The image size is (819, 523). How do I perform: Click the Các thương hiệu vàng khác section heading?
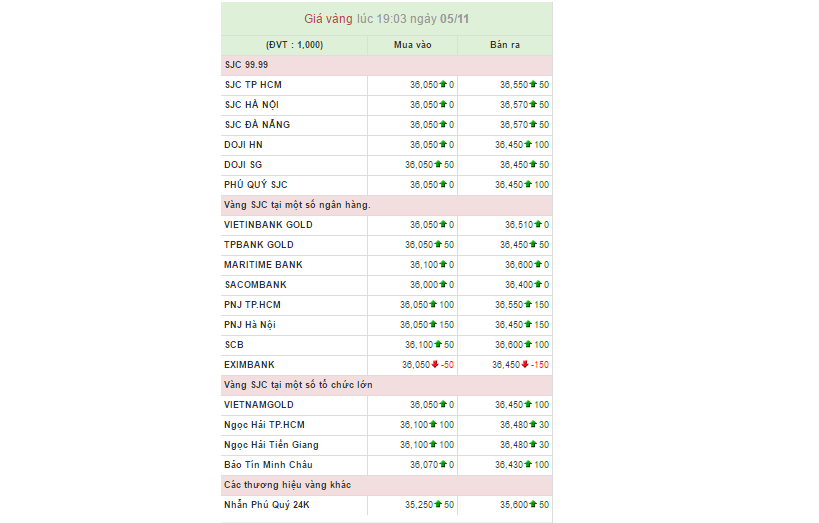point(287,485)
